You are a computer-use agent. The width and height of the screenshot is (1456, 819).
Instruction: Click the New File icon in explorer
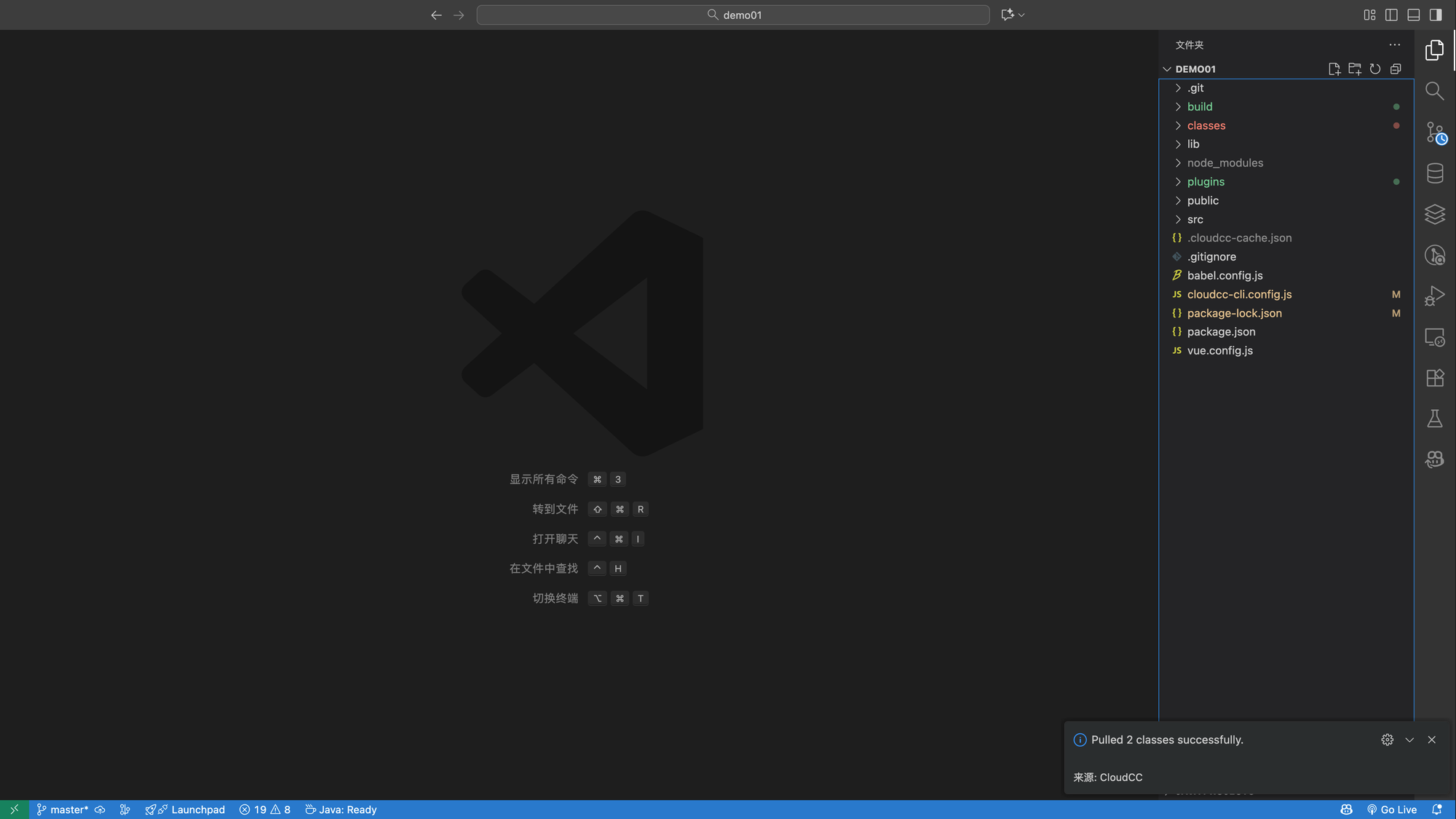(1334, 69)
